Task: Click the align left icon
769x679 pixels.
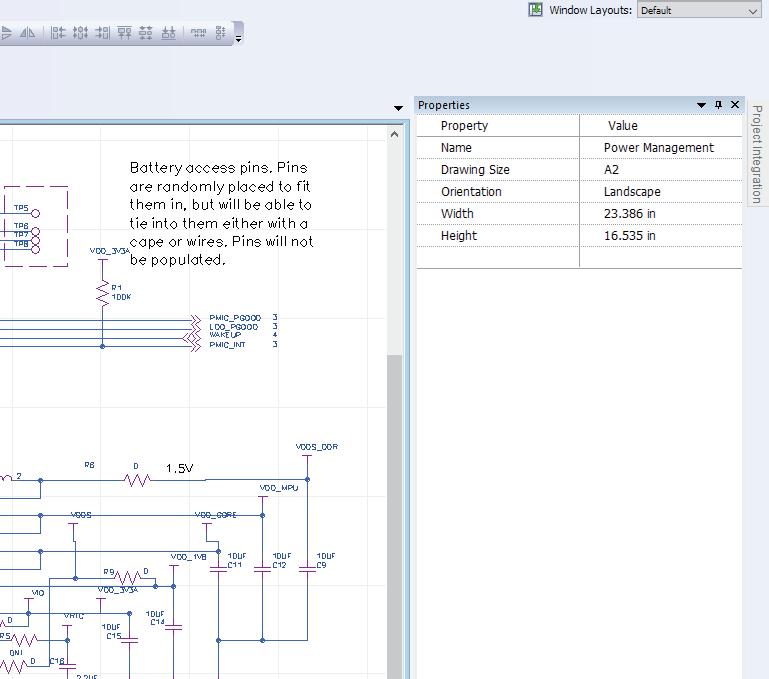Action: click(58, 33)
